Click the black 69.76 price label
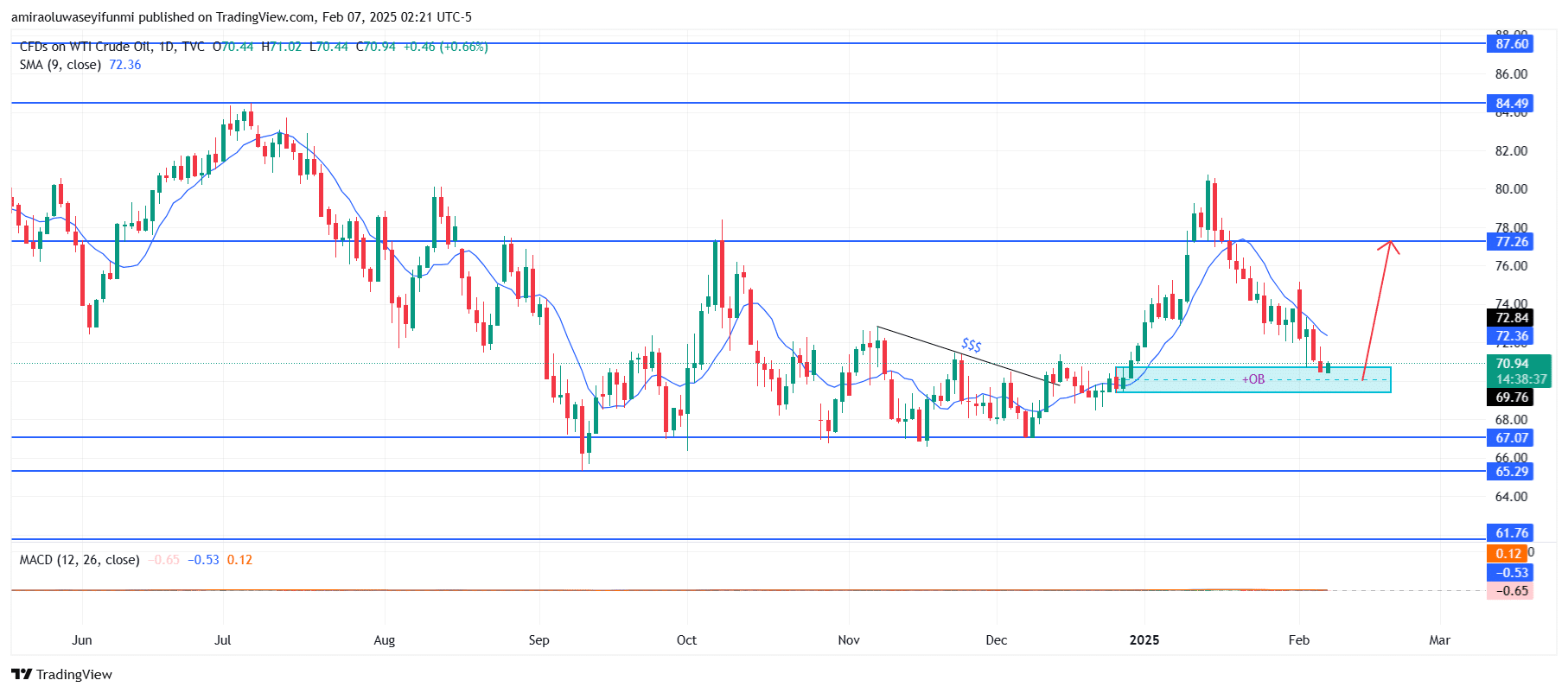 (x=1512, y=397)
